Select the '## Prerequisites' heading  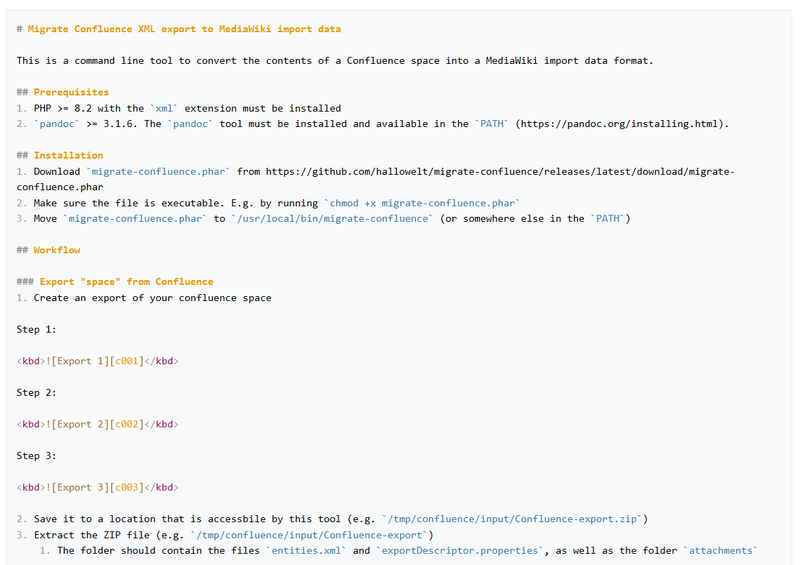click(x=63, y=92)
